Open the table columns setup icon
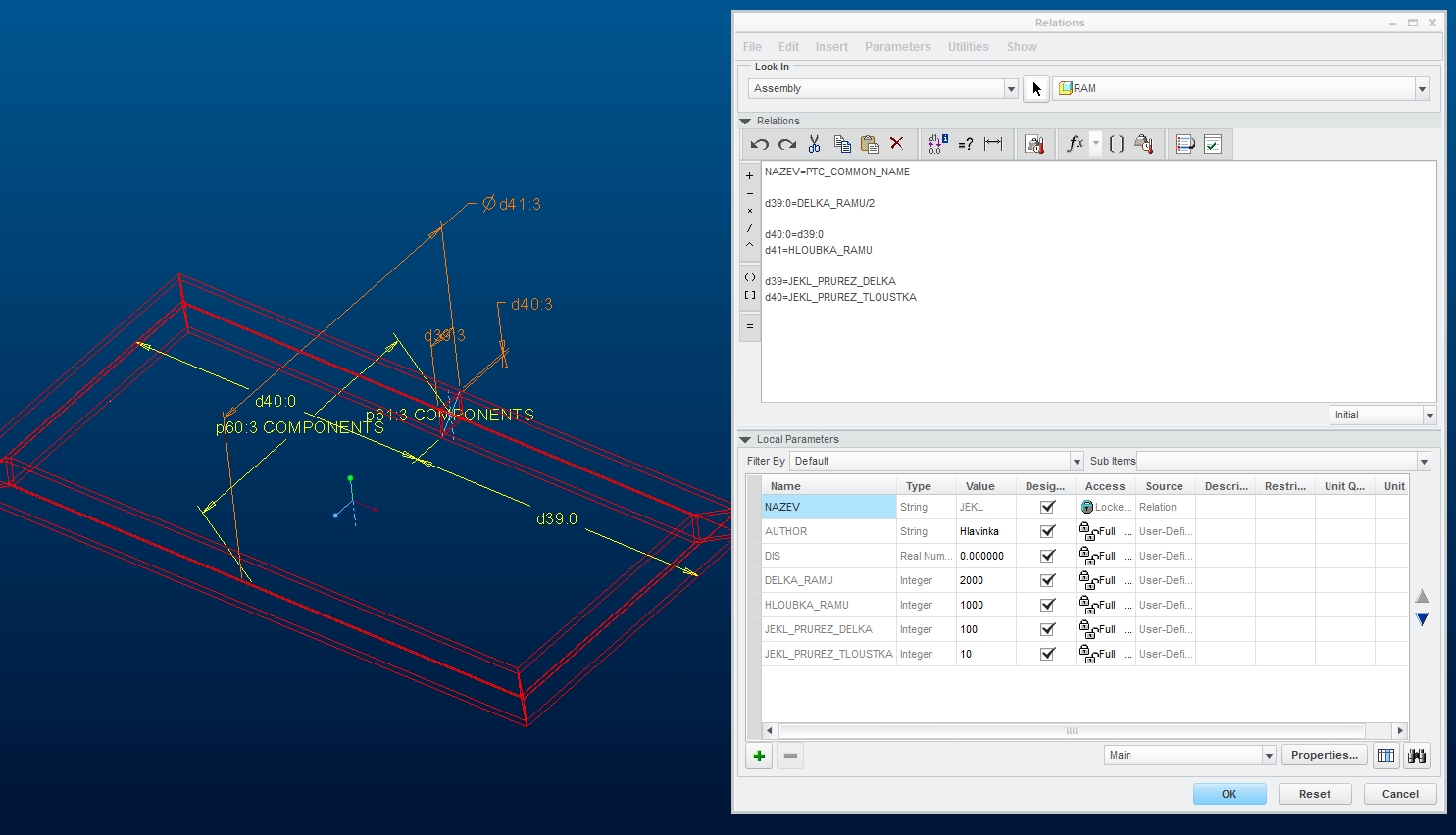Screen dimensions: 1456x835 click(1385, 756)
